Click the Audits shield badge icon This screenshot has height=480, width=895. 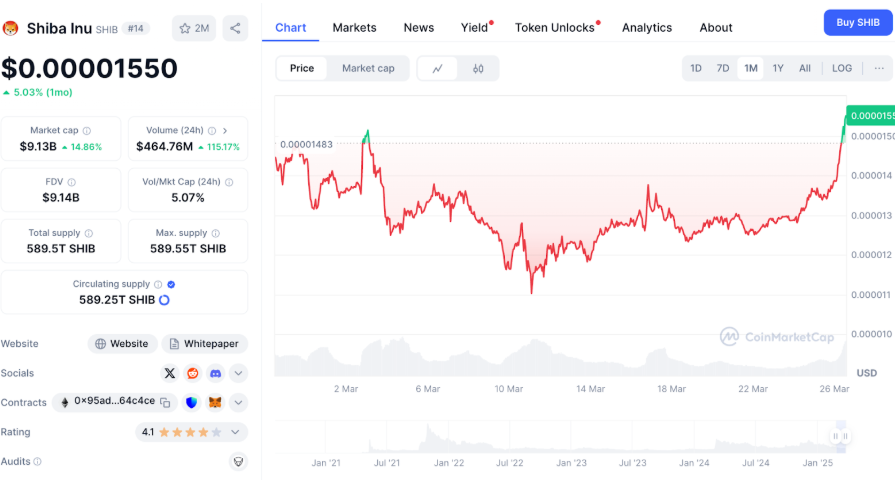pyautogui.click(x=238, y=461)
